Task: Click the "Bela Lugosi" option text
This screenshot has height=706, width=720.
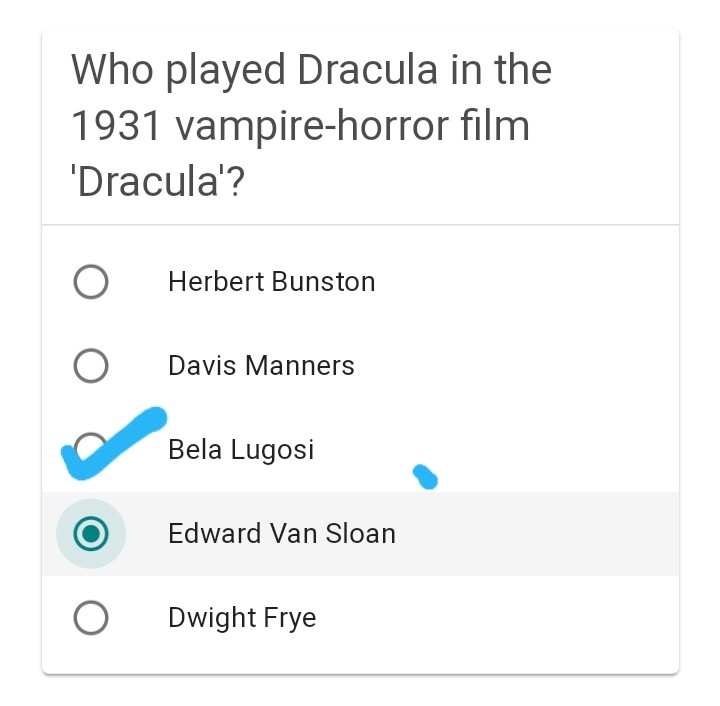Action: pos(241,450)
